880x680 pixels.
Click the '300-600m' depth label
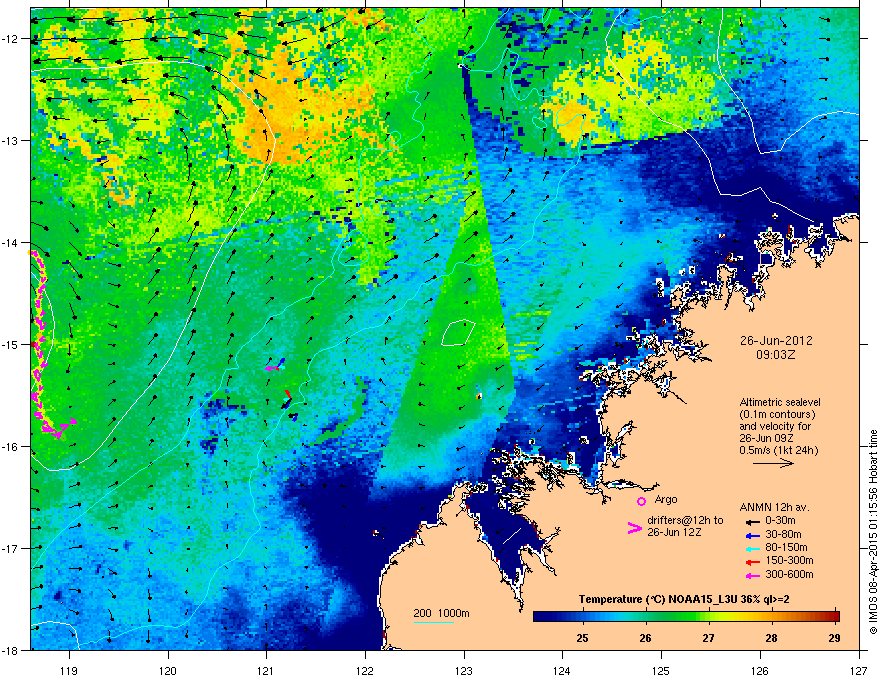pyautogui.click(x=789, y=574)
